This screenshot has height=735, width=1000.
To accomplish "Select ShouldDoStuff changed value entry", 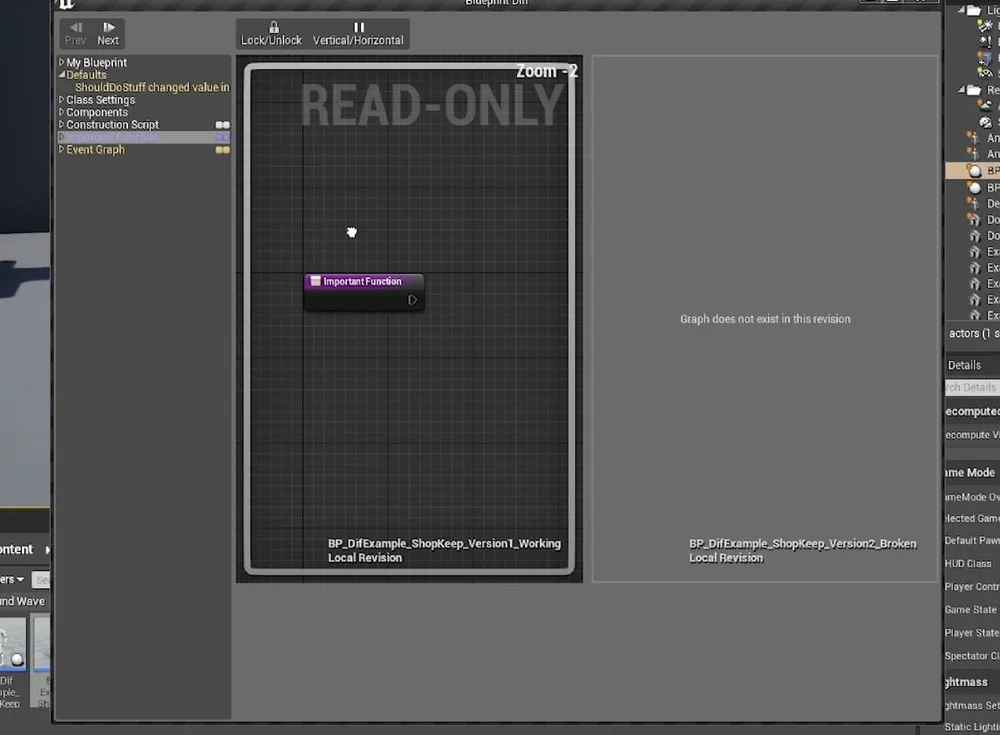I will tap(146, 87).
